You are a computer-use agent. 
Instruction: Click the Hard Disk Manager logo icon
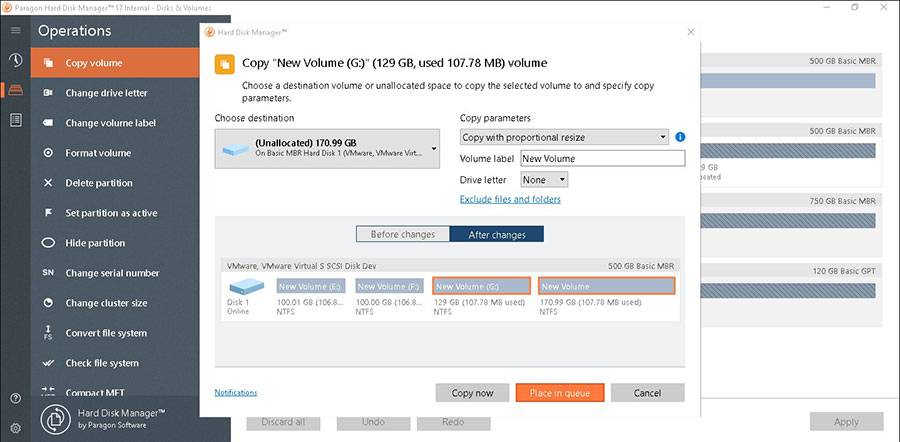56,420
